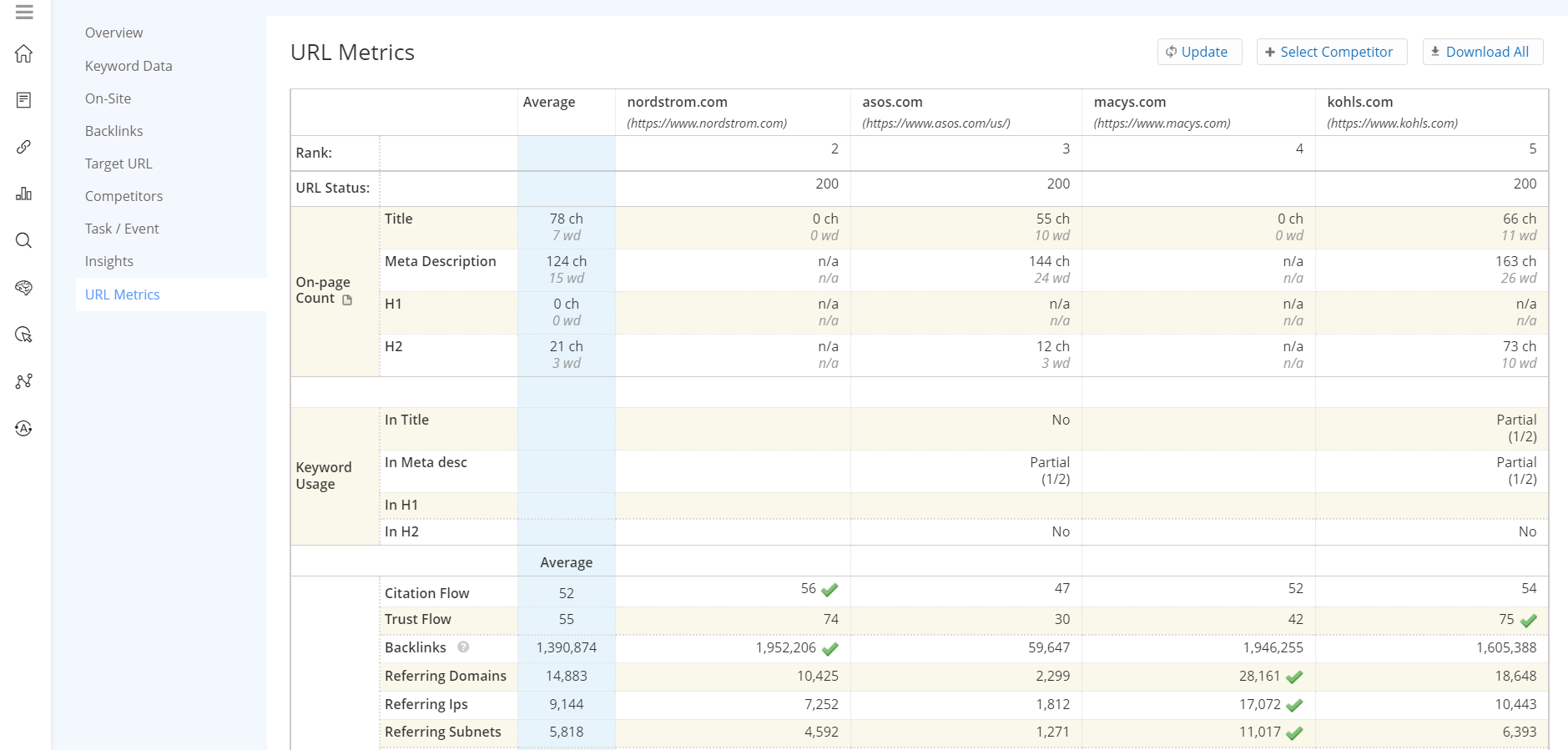This screenshot has height=750, width=1568.
Task: Go to the home icon
Action: [x=24, y=54]
